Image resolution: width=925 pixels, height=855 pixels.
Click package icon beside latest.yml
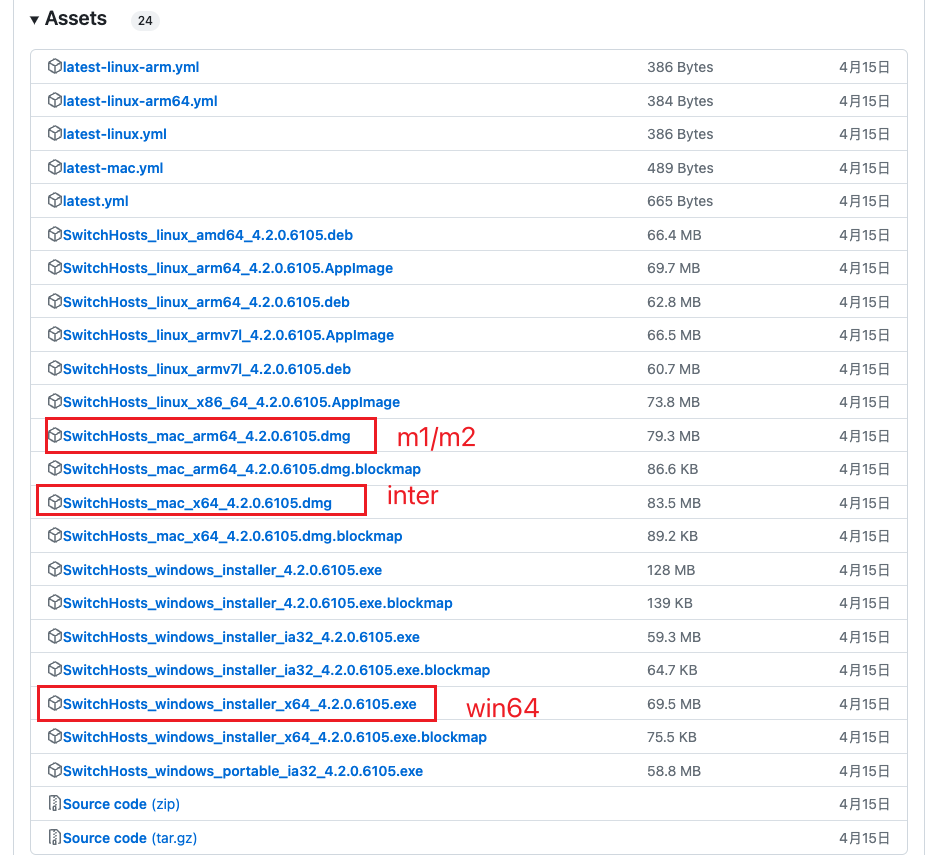click(x=54, y=200)
